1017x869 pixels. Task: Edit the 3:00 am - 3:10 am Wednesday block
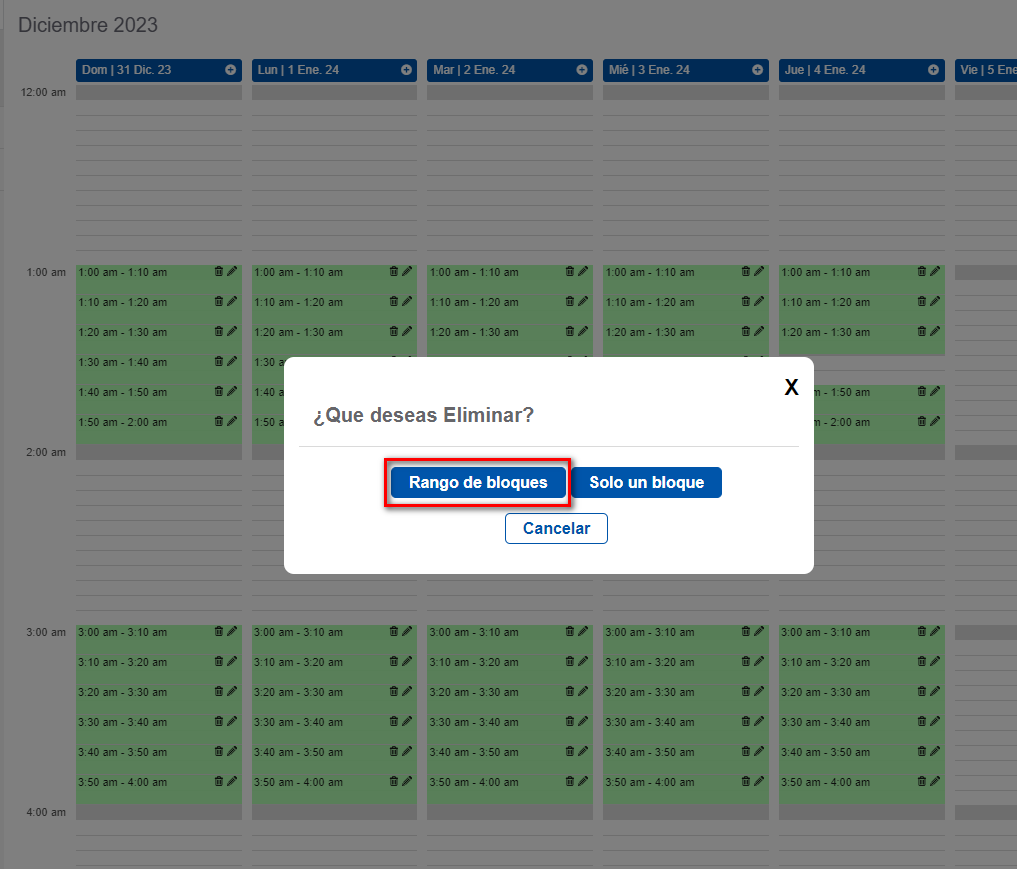758,631
